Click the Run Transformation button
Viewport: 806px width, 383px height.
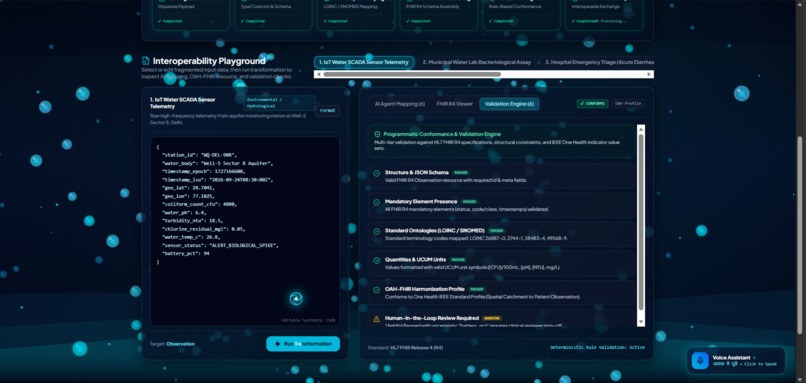point(303,344)
